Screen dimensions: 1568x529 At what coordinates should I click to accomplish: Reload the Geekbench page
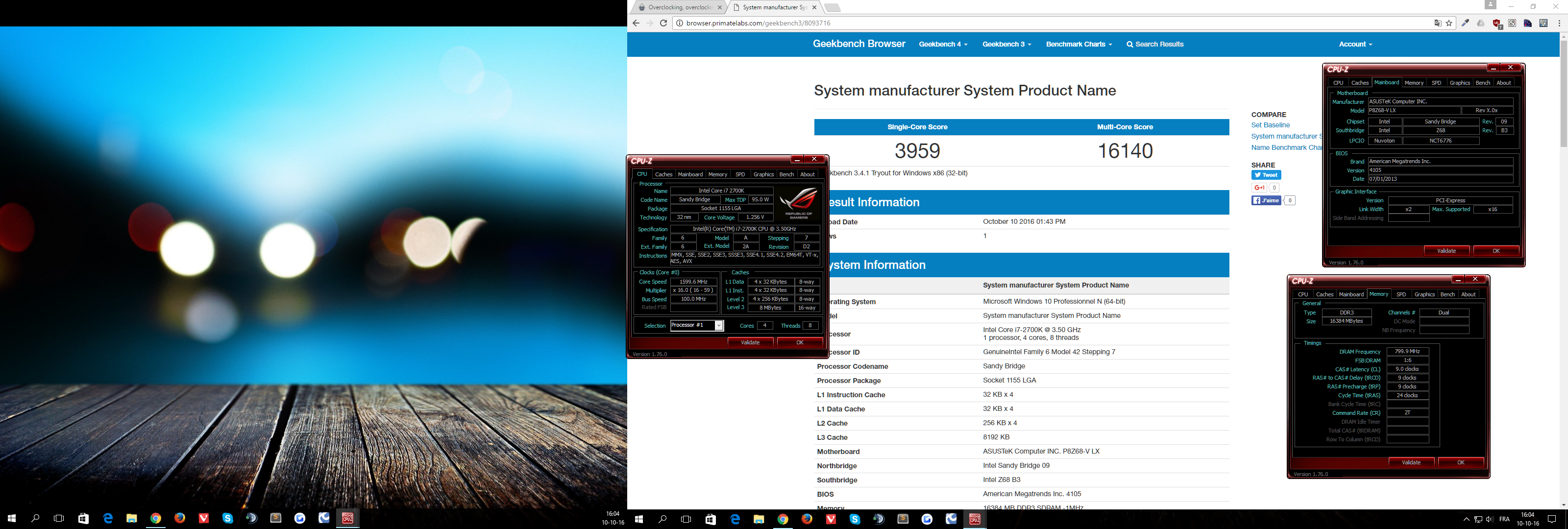(x=663, y=23)
